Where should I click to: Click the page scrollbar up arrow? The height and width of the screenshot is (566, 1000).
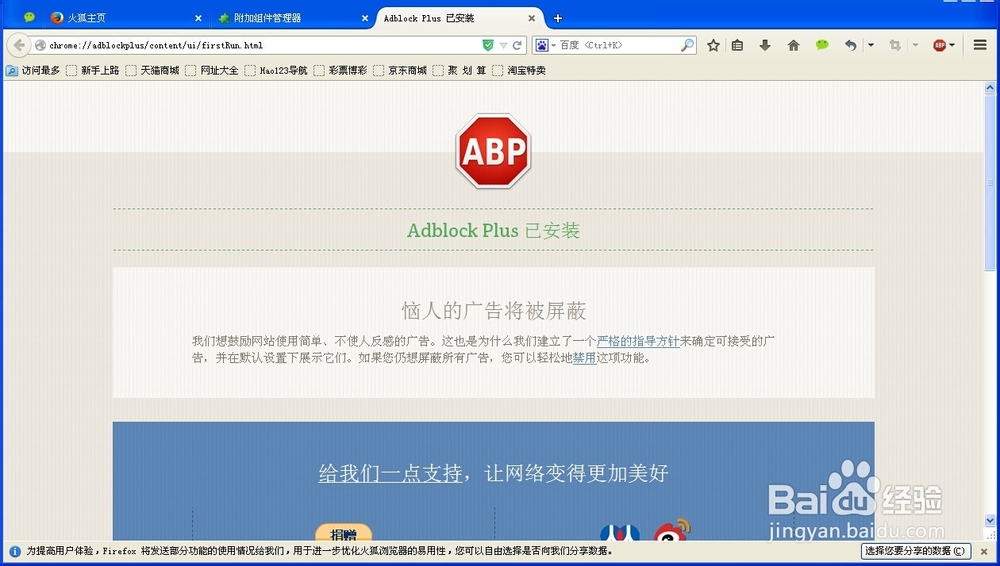coord(990,87)
